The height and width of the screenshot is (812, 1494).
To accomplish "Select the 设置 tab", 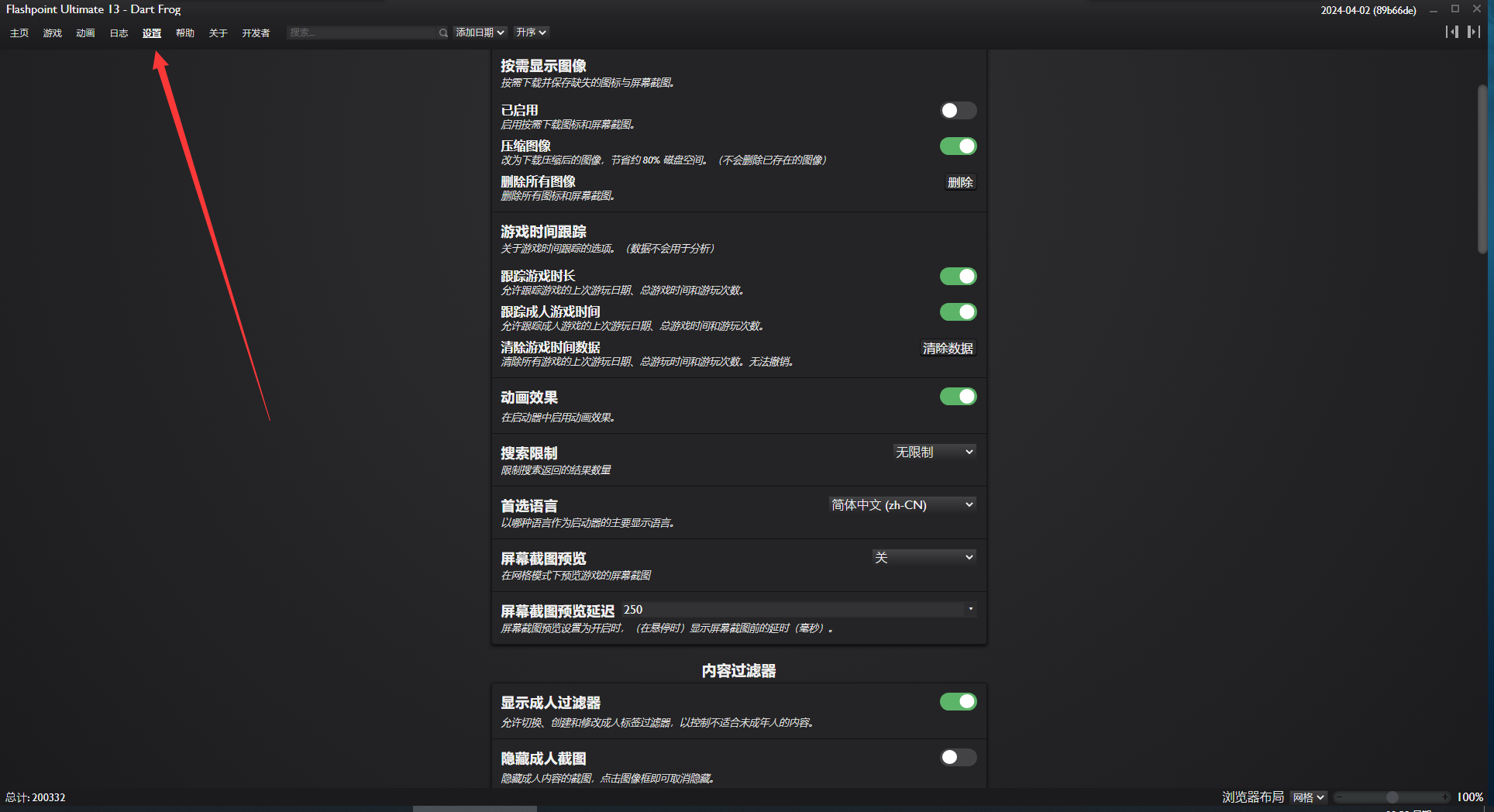I will pos(152,33).
